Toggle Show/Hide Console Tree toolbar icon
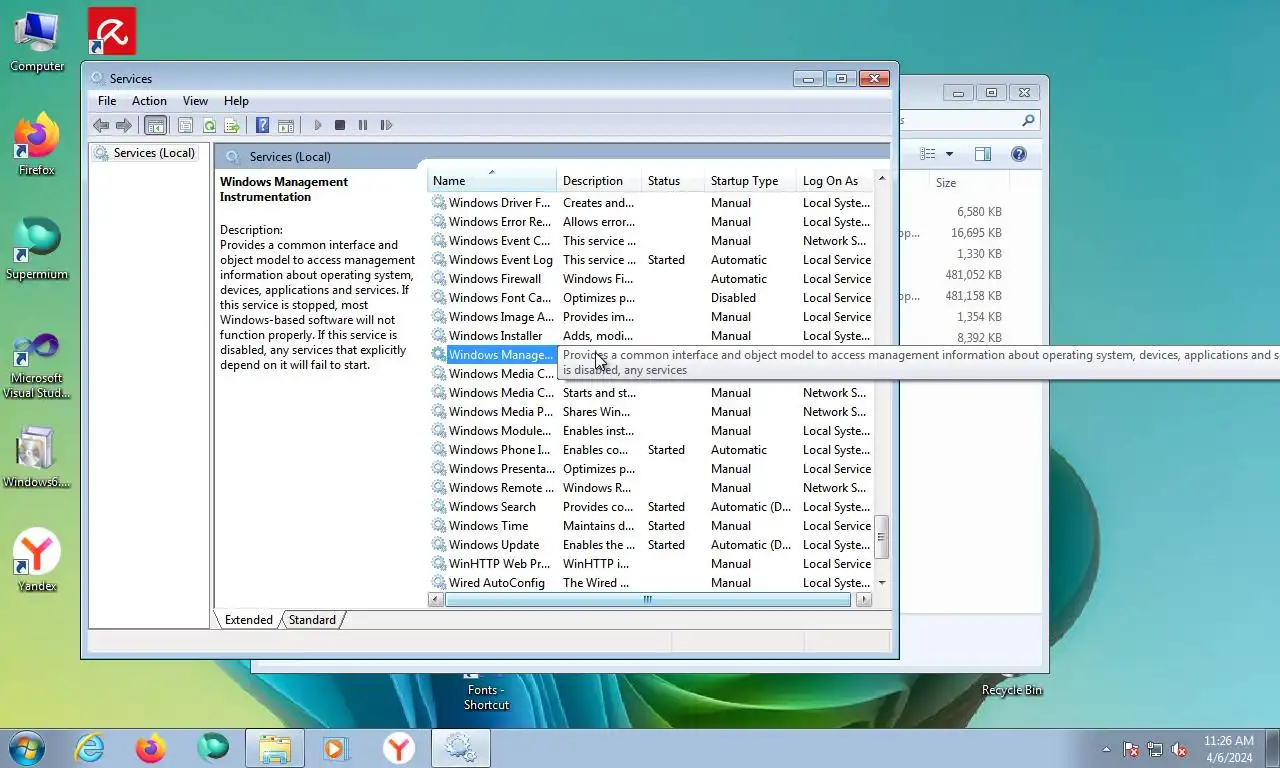1280x768 pixels. 155,125
